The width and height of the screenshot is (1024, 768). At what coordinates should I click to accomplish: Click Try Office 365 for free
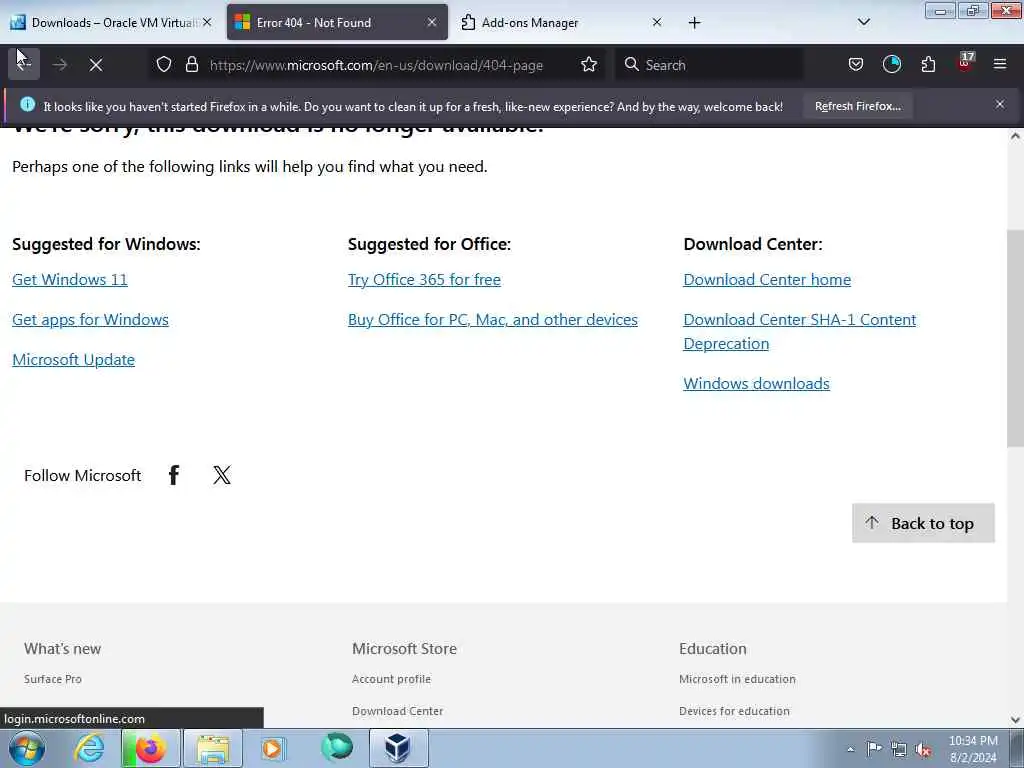pyautogui.click(x=424, y=280)
